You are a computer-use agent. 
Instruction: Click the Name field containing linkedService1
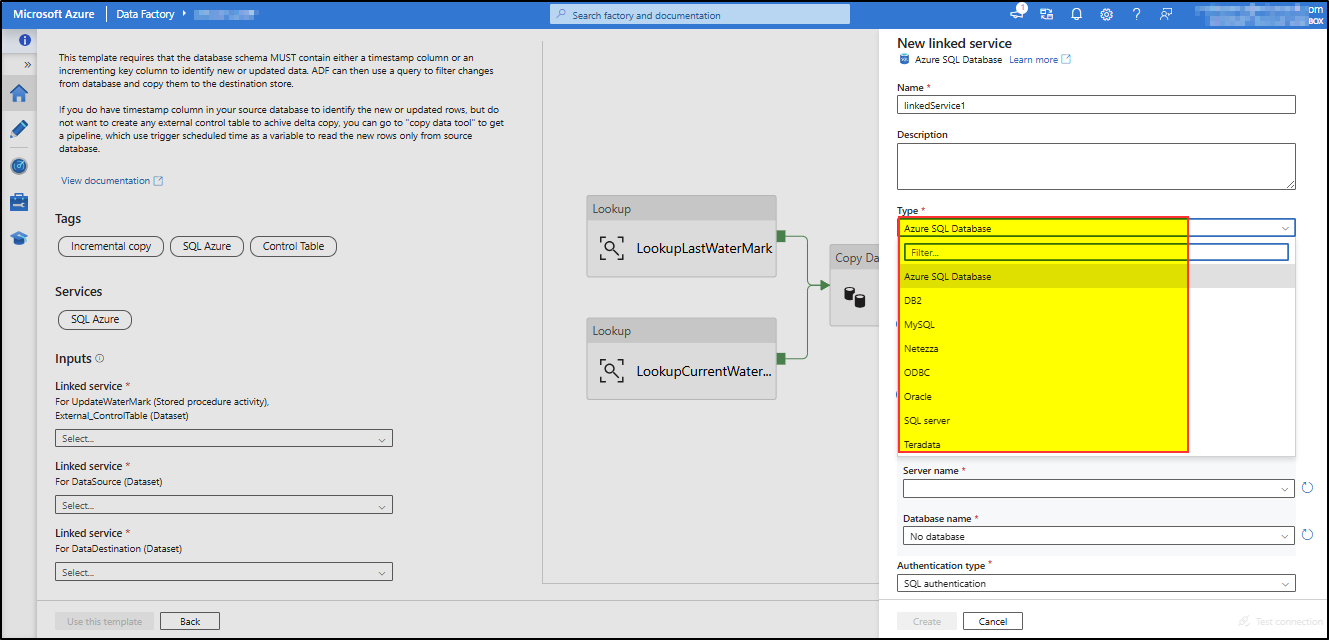pos(1096,104)
